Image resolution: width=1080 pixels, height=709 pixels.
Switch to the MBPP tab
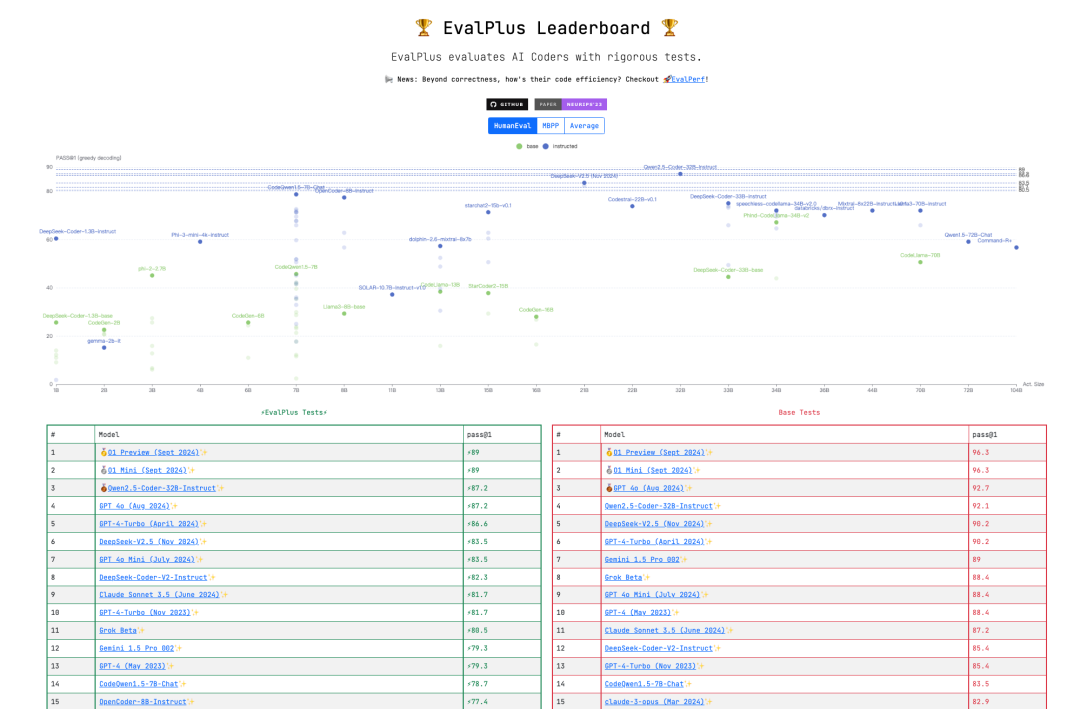point(550,126)
